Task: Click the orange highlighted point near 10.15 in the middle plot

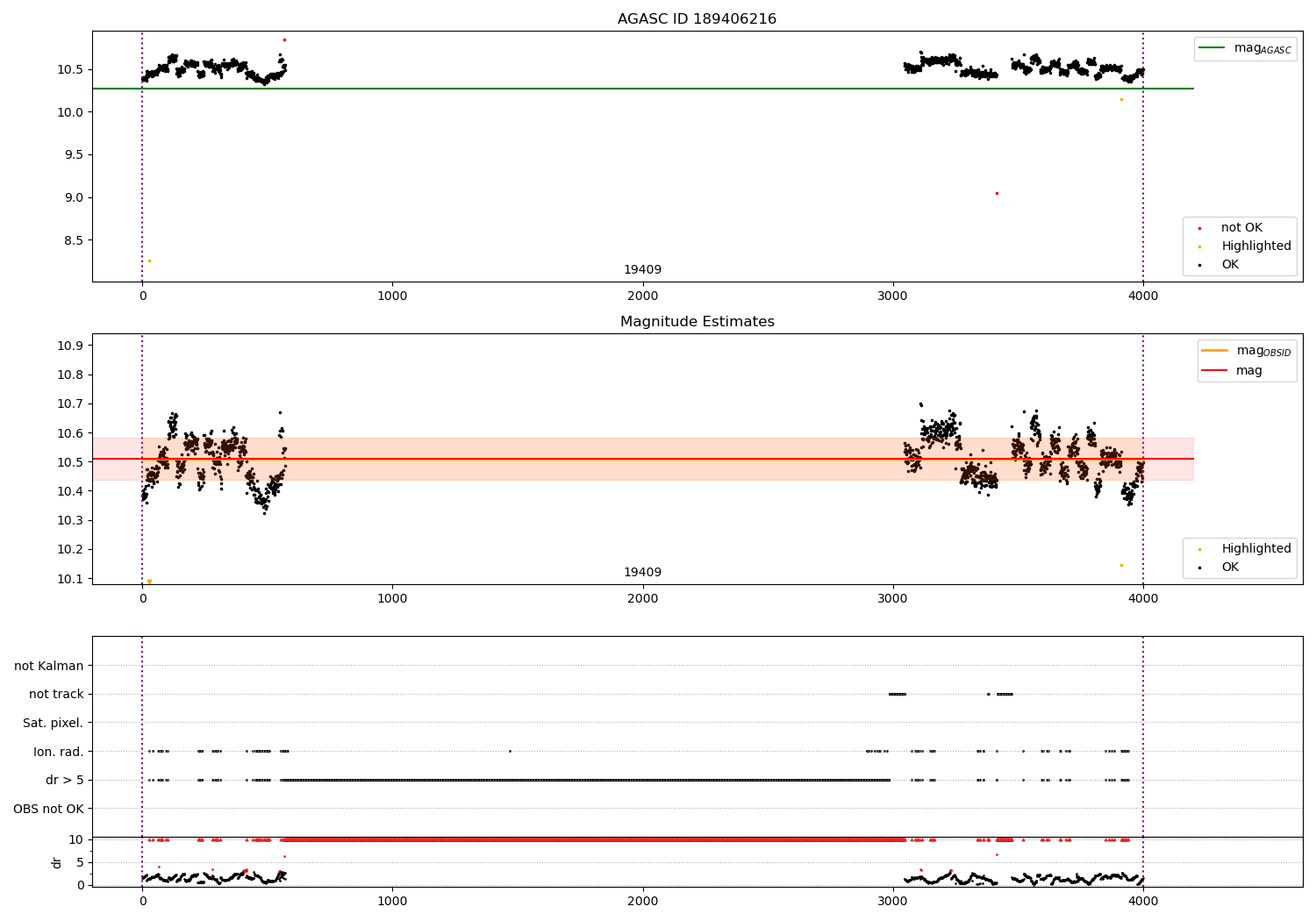Action: (x=1121, y=565)
